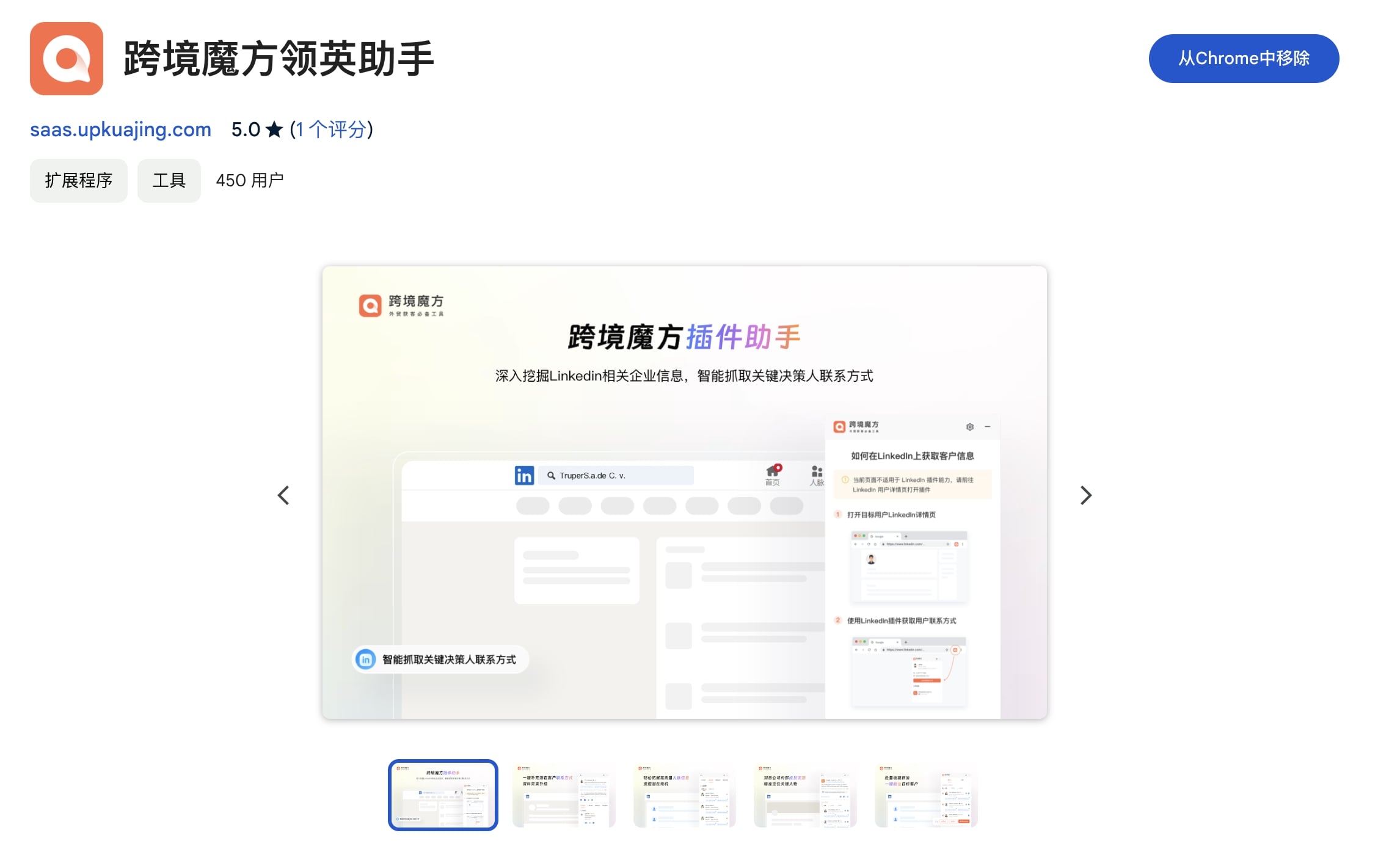Click the LinkedIn icon beside the search bar

pos(524,475)
